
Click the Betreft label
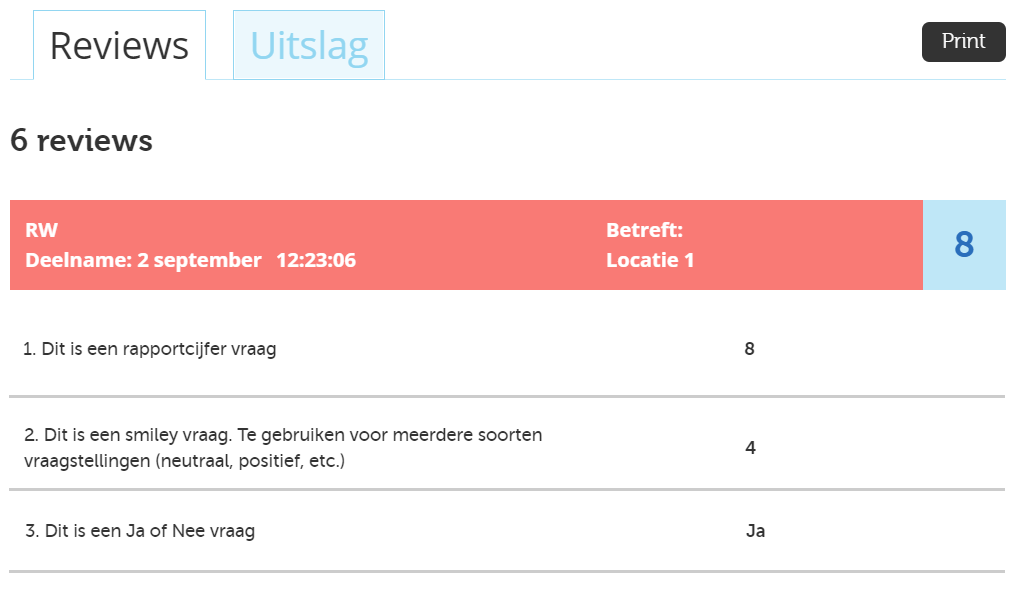tap(644, 229)
